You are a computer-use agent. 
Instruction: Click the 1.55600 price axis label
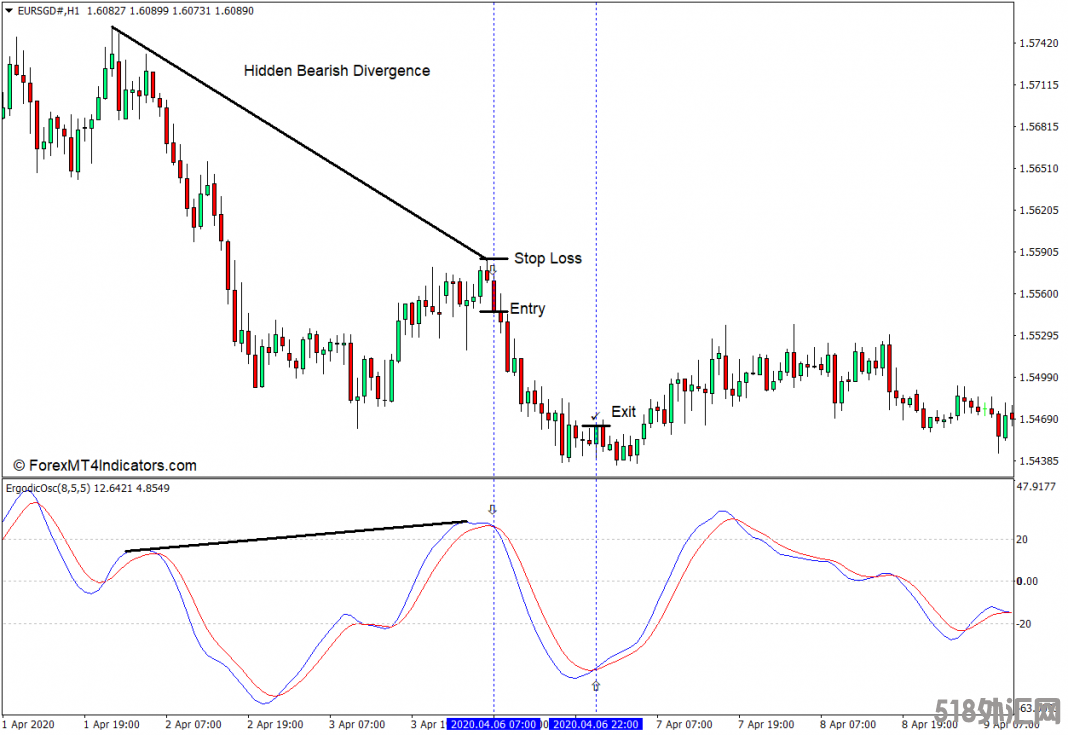tap(1037, 294)
